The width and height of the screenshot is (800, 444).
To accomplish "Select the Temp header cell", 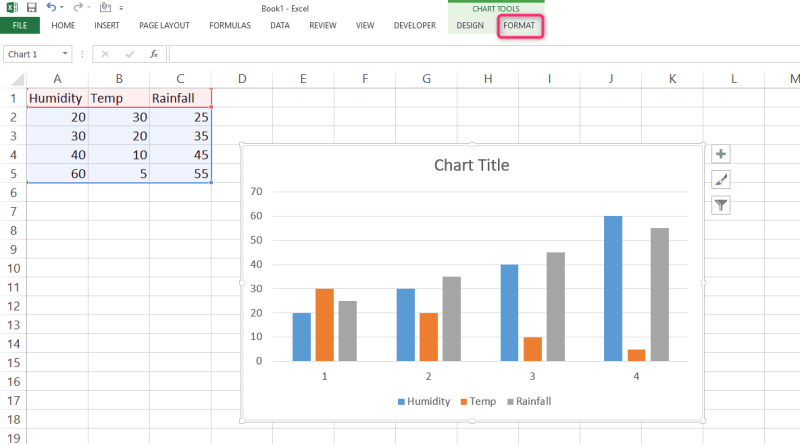I will (x=119, y=98).
